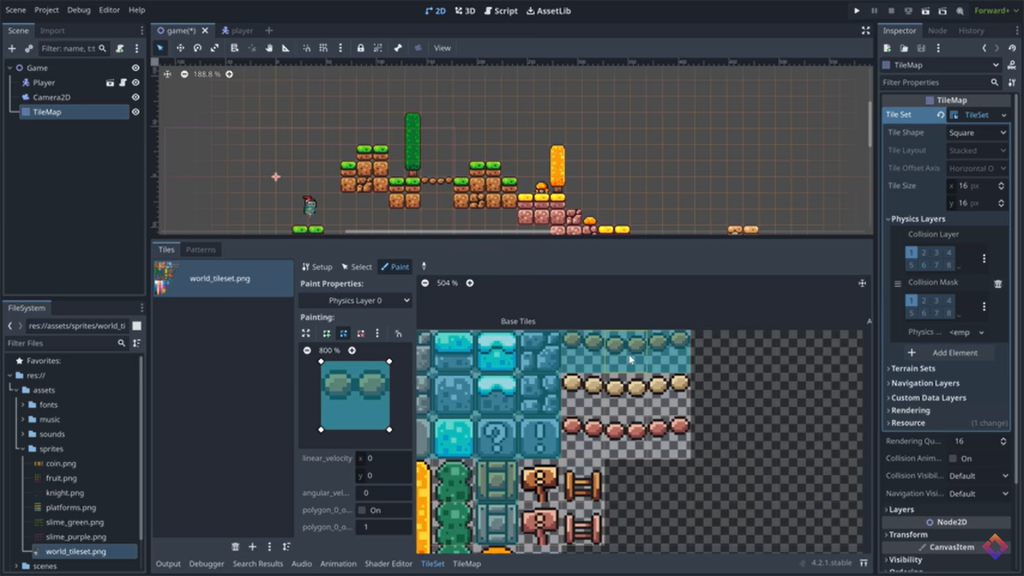Click Distraction Free Mode expand icon

click(x=866, y=31)
